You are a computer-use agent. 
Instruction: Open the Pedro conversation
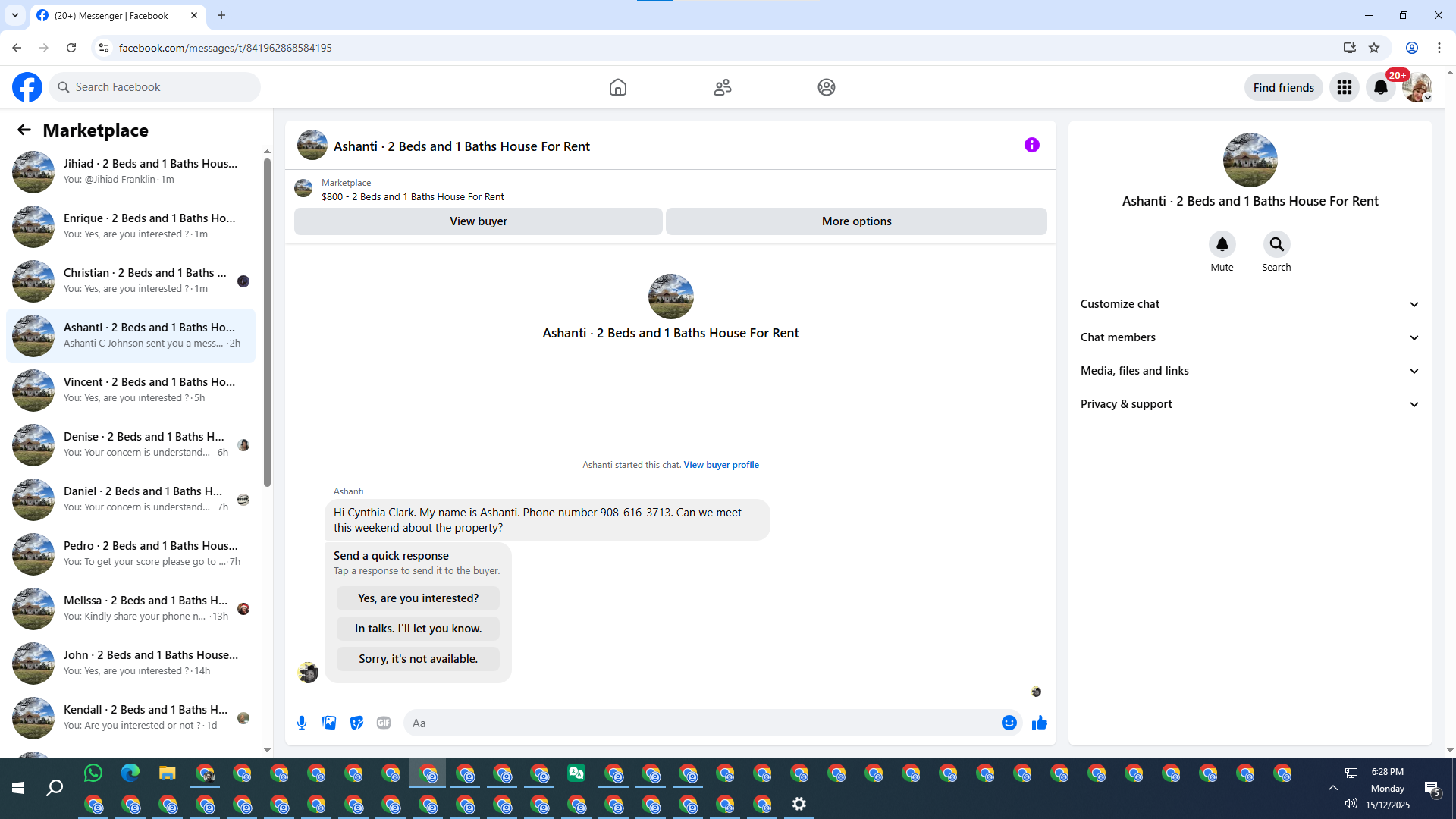click(130, 554)
